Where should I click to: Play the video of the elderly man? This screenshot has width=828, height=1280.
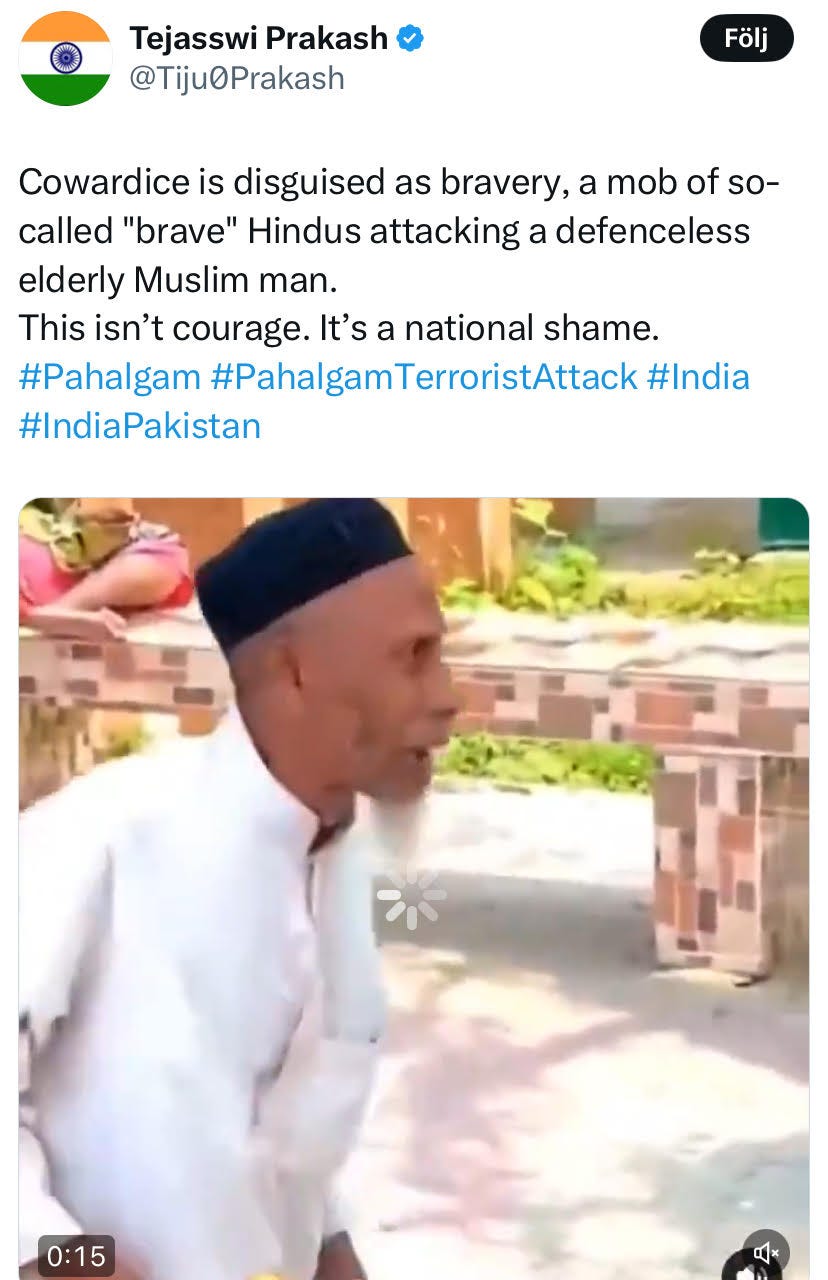[413, 888]
